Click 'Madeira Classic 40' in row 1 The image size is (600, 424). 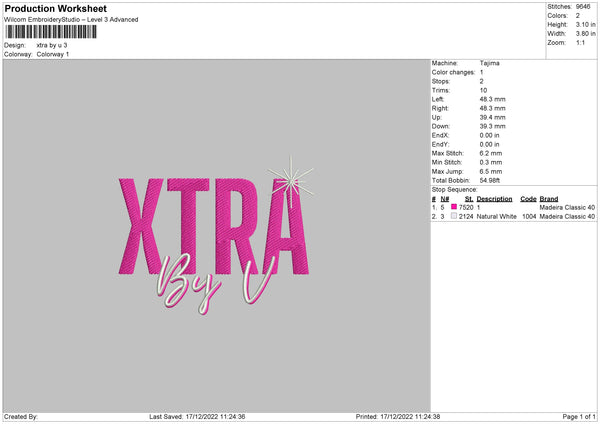(567, 207)
